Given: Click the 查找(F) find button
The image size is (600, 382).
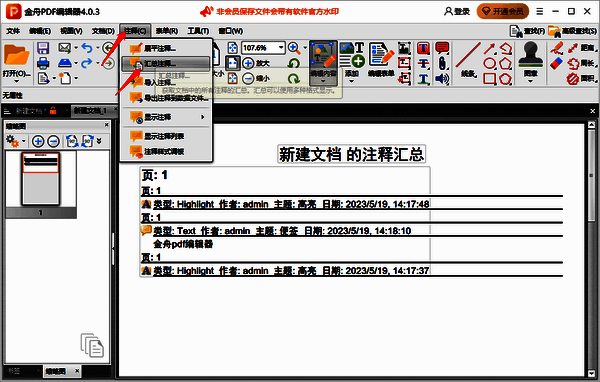Looking at the screenshot, I should tap(527, 31).
